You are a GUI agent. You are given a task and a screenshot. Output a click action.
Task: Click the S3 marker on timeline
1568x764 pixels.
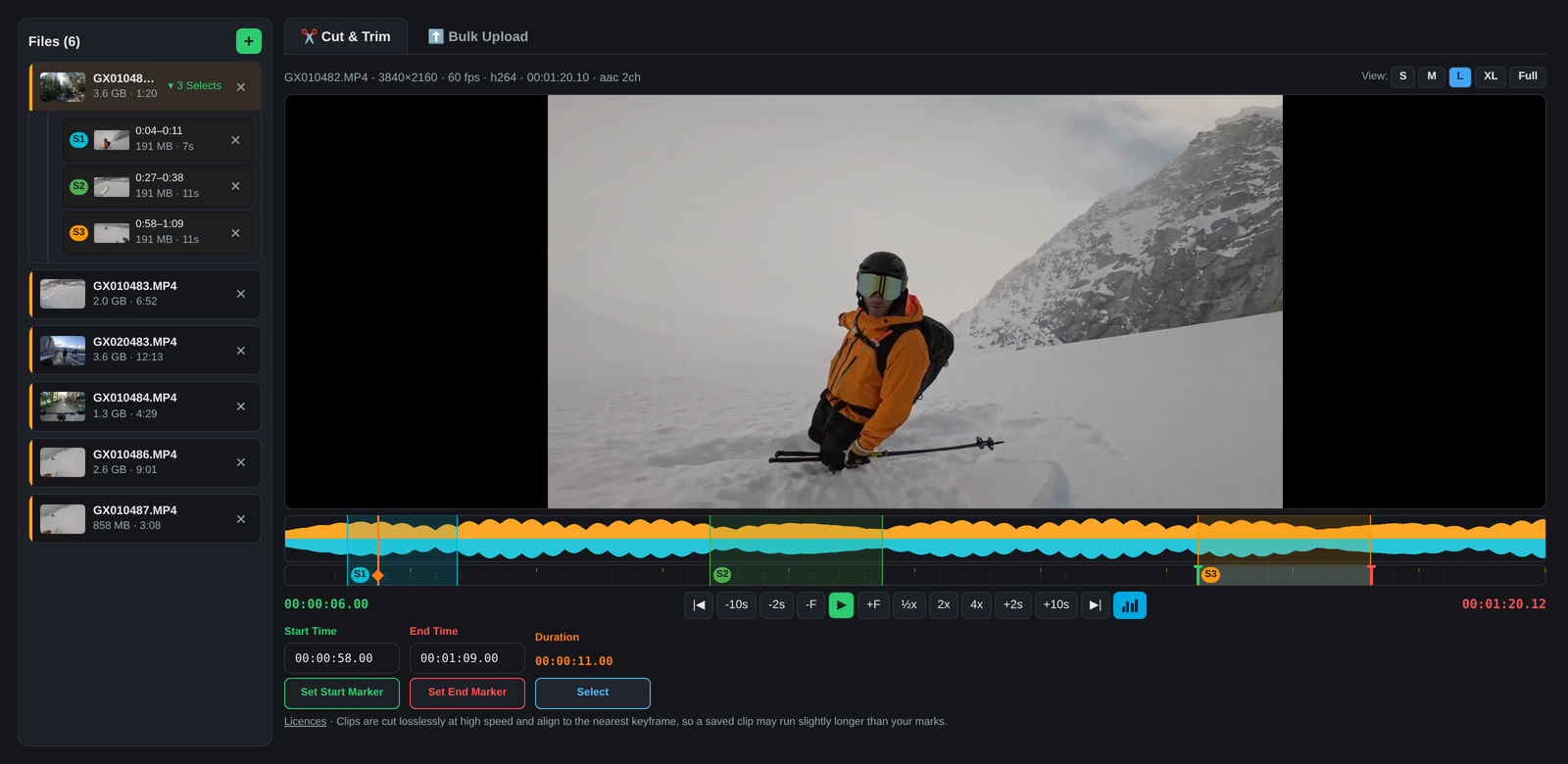coord(1210,575)
